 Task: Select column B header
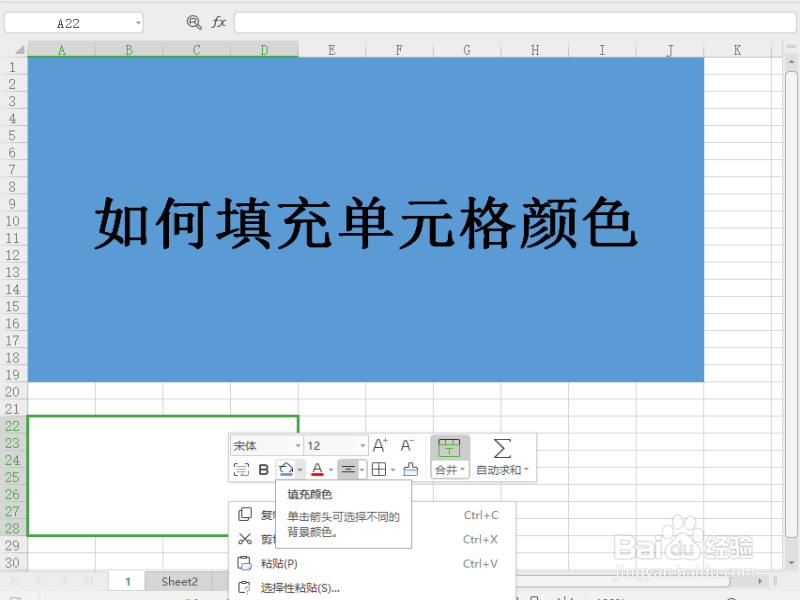coord(129,49)
